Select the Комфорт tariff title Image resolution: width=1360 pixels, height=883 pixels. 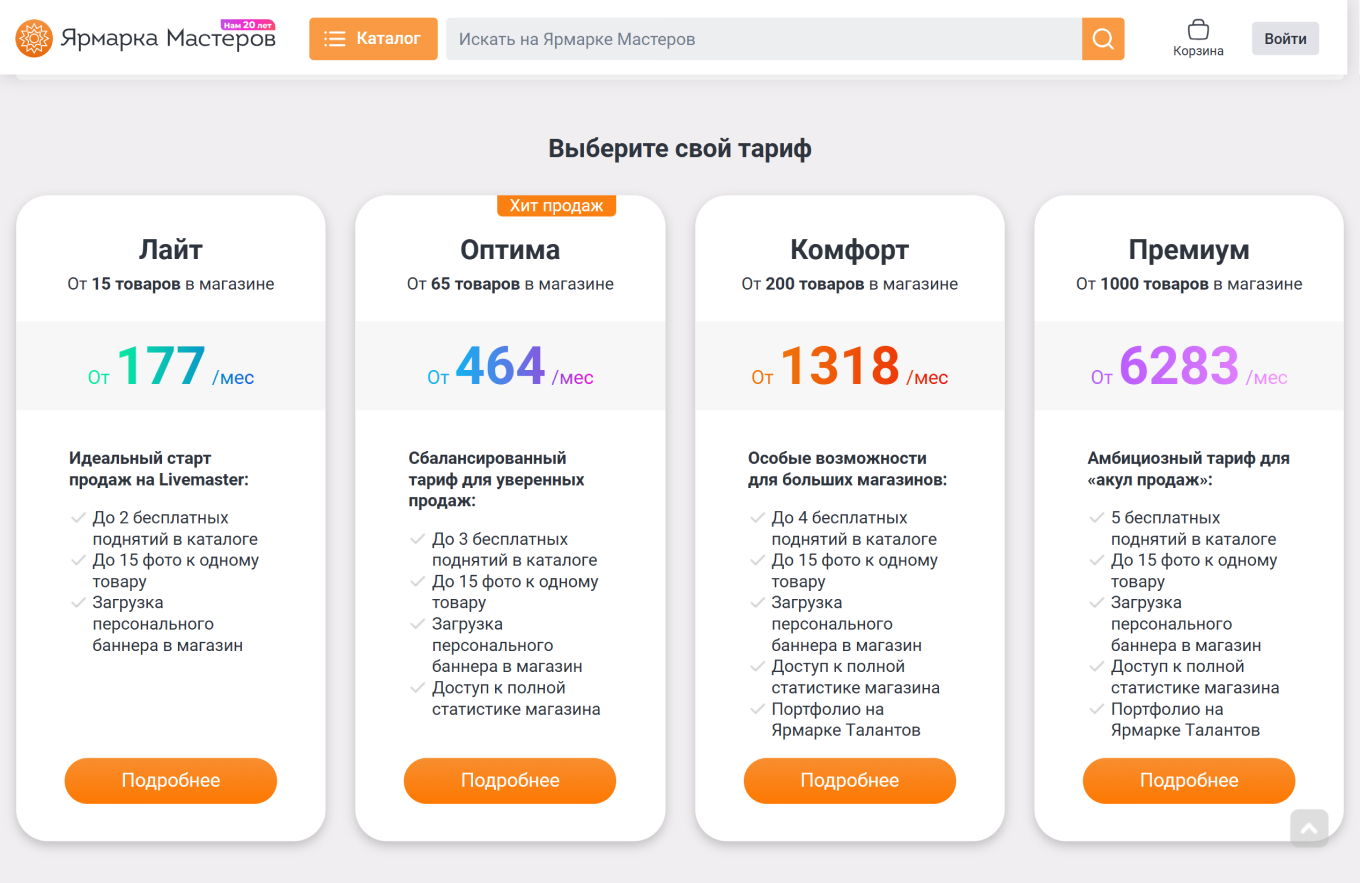(850, 249)
